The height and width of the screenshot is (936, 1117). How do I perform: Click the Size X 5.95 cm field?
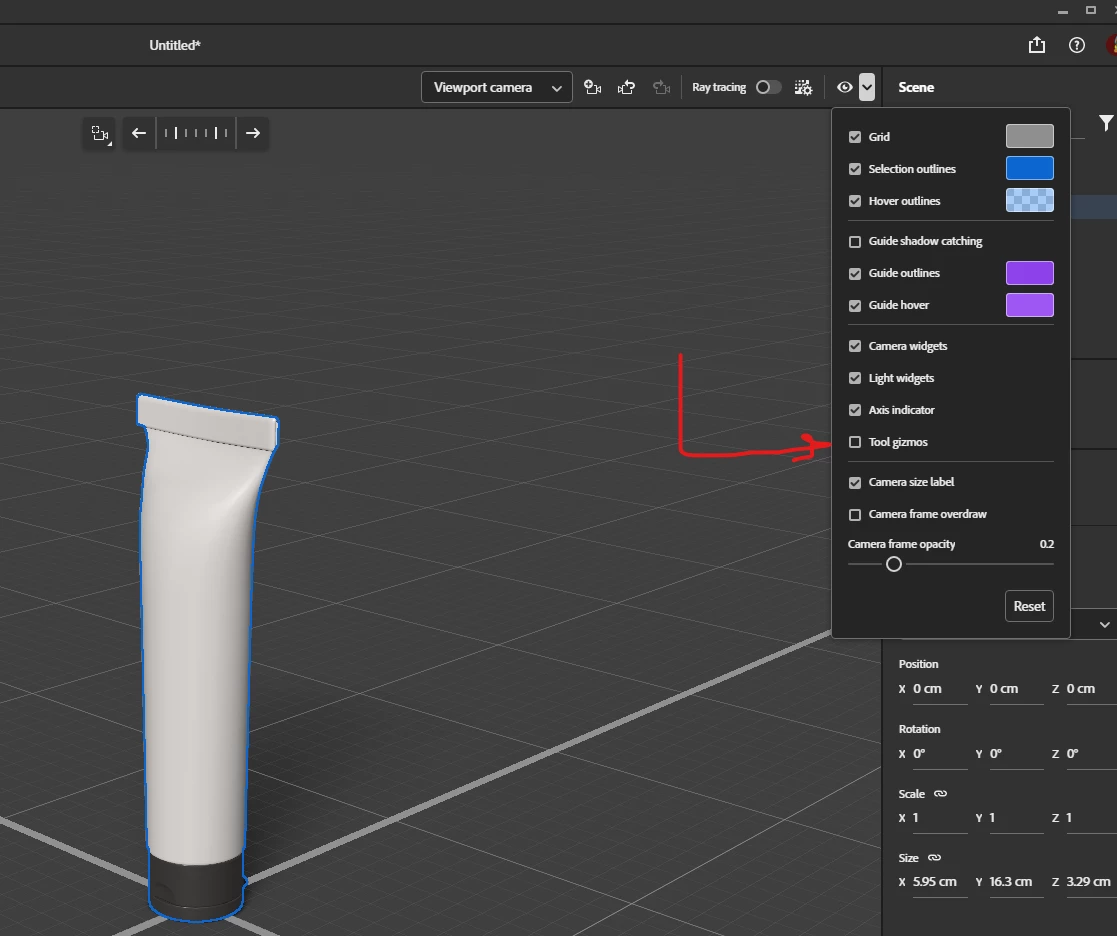point(939,882)
